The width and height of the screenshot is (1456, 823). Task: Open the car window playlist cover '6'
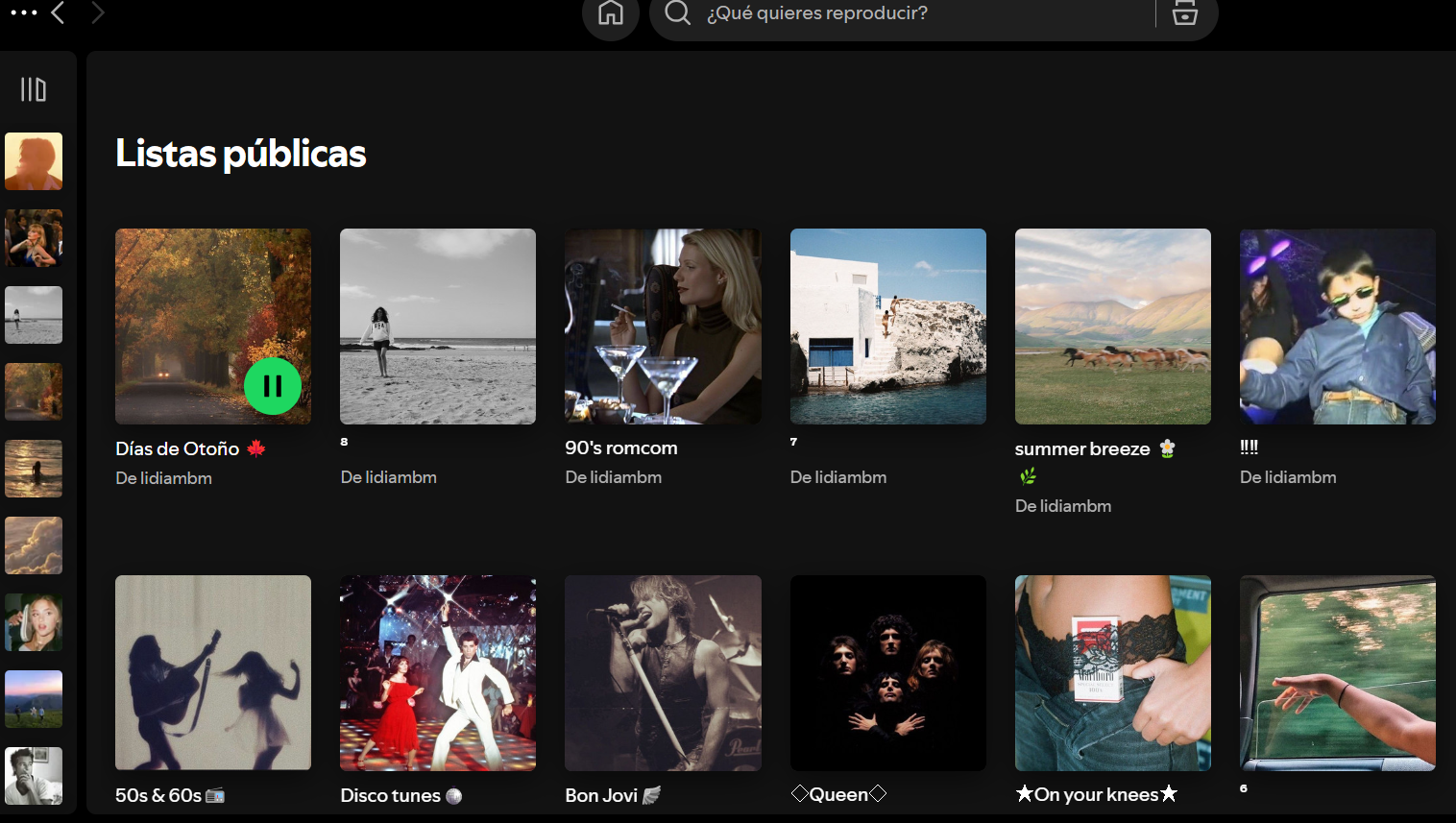pos(1338,672)
